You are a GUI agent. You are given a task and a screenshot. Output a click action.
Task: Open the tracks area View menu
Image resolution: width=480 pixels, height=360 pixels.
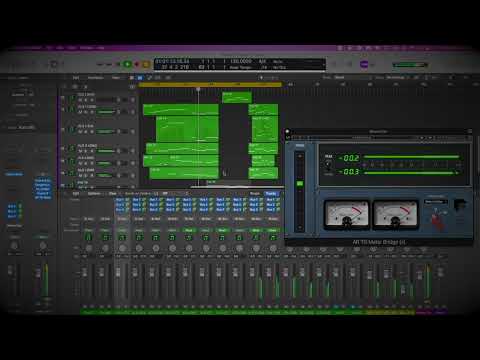pos(116,78)
